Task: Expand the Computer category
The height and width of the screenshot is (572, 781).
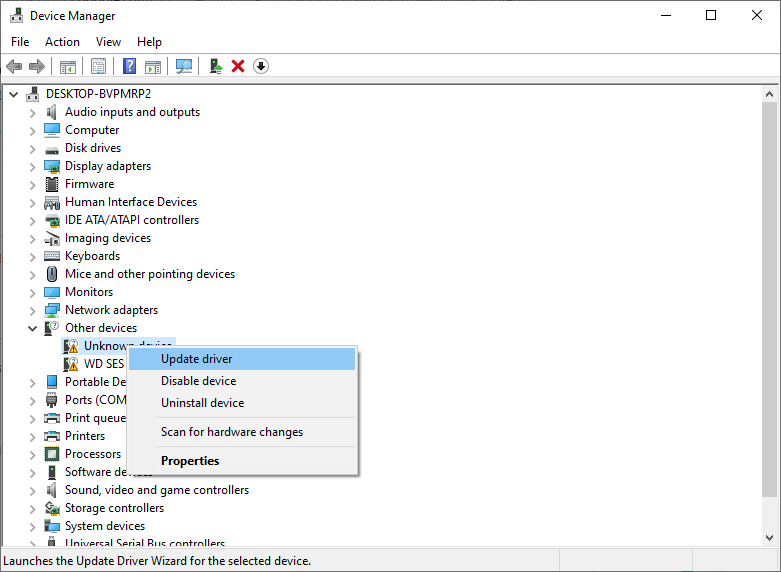Action: pos(32,131)
